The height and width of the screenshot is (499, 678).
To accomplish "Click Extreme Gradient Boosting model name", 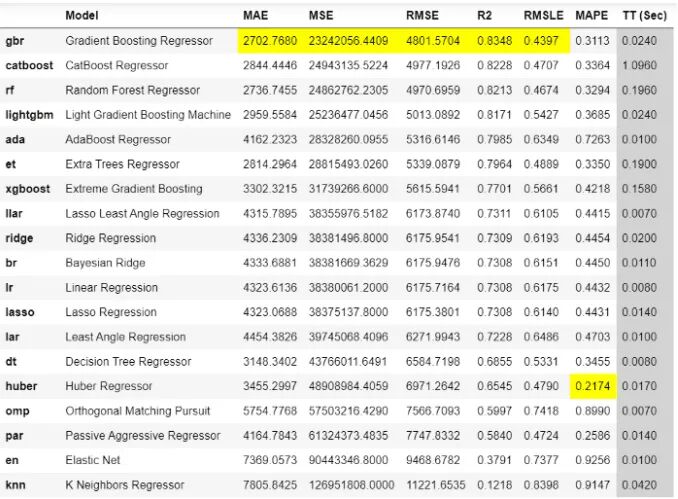I will pyautogui.click(x=134, y=189).
